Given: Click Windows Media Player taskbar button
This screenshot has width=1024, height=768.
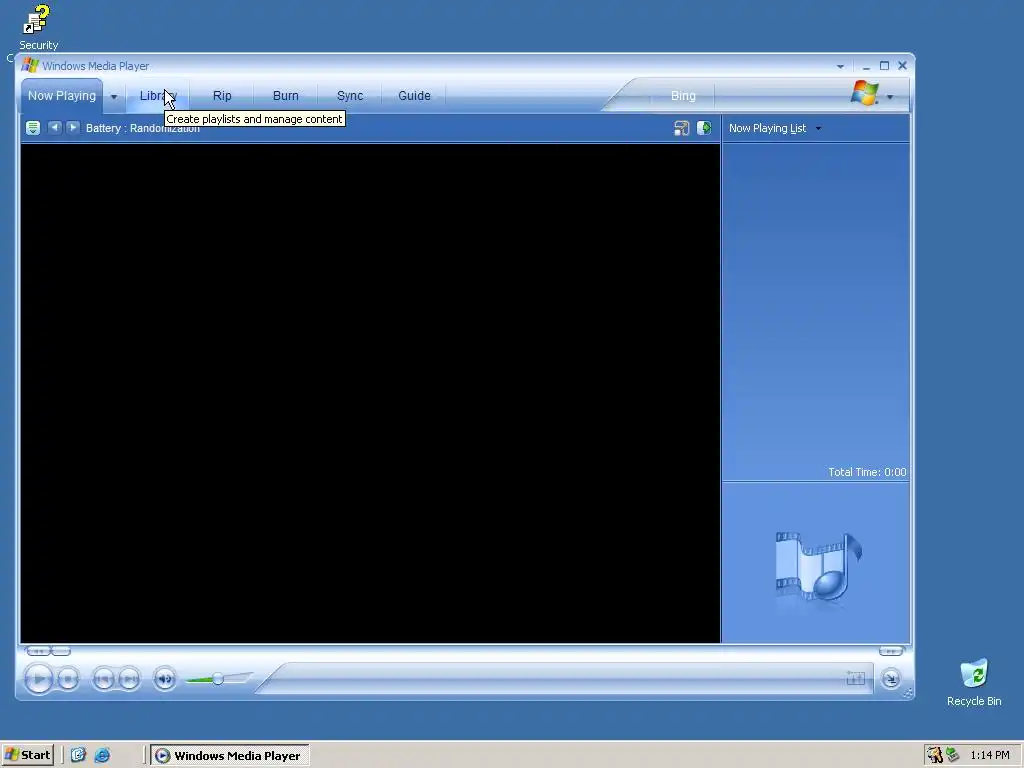Looking at the screenshot, I should click(x=229, y=756).
